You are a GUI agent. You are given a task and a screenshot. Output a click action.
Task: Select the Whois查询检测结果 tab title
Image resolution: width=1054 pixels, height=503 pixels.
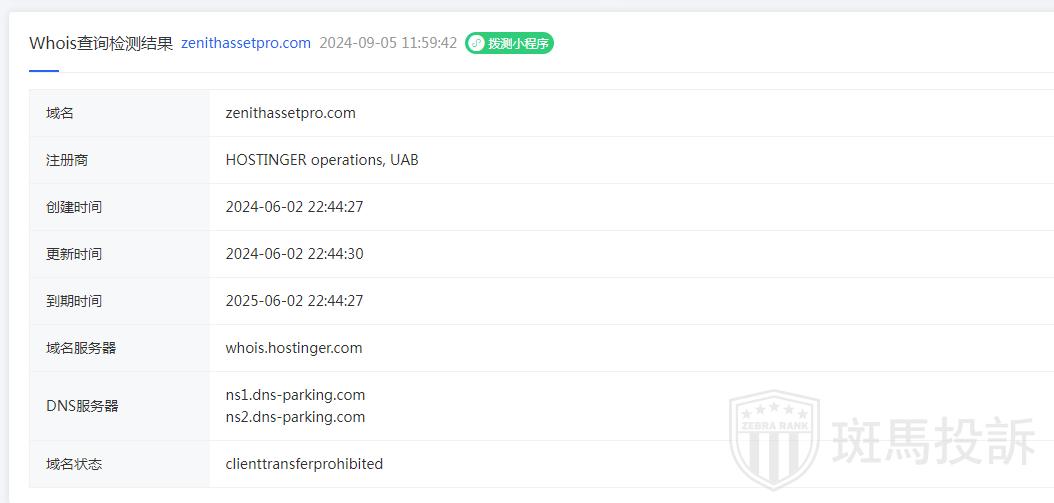pyautogui.click(x=101, y=43)
